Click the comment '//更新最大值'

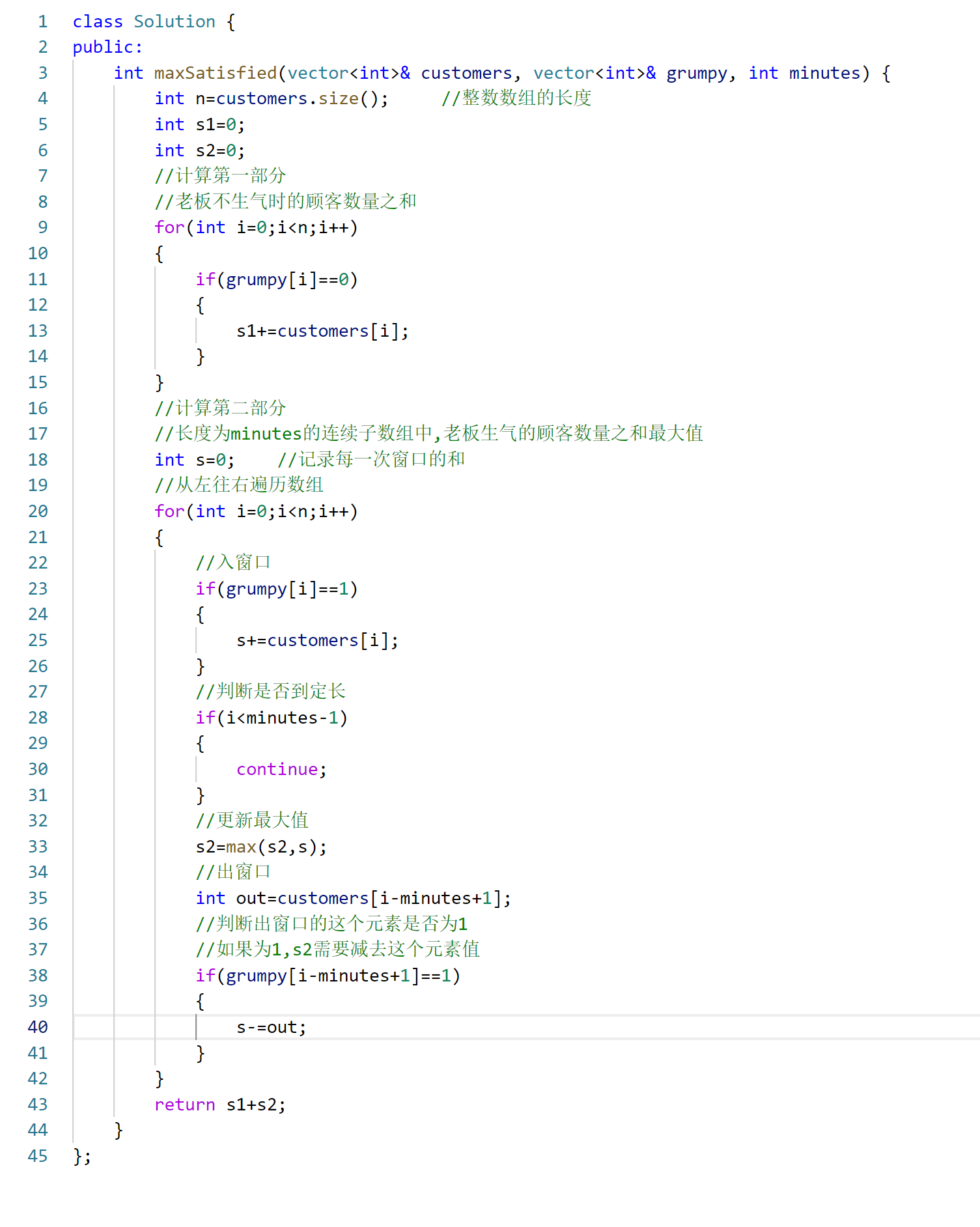(252, 821)
